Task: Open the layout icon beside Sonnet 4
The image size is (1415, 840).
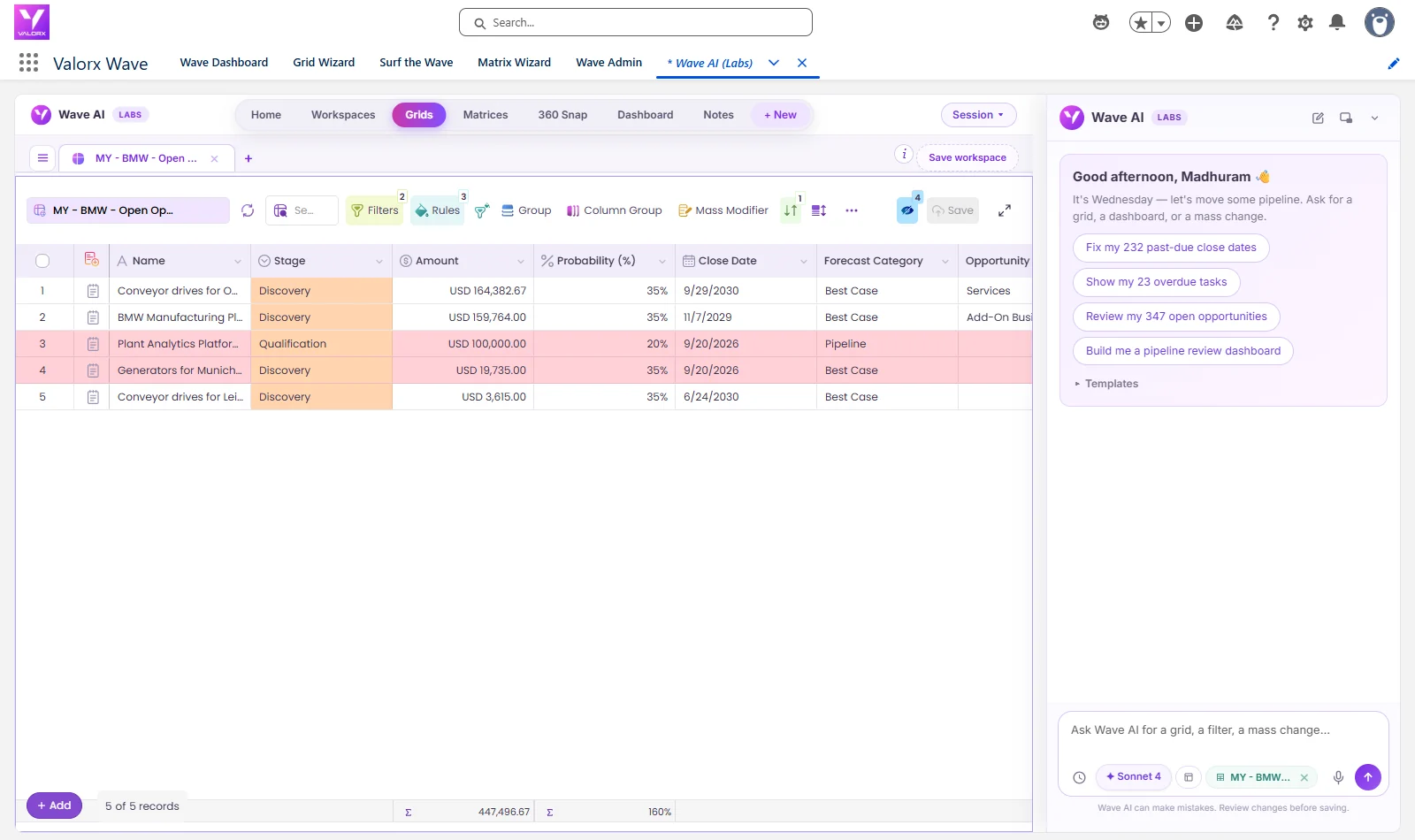Action: click(x=1189, y=777)
